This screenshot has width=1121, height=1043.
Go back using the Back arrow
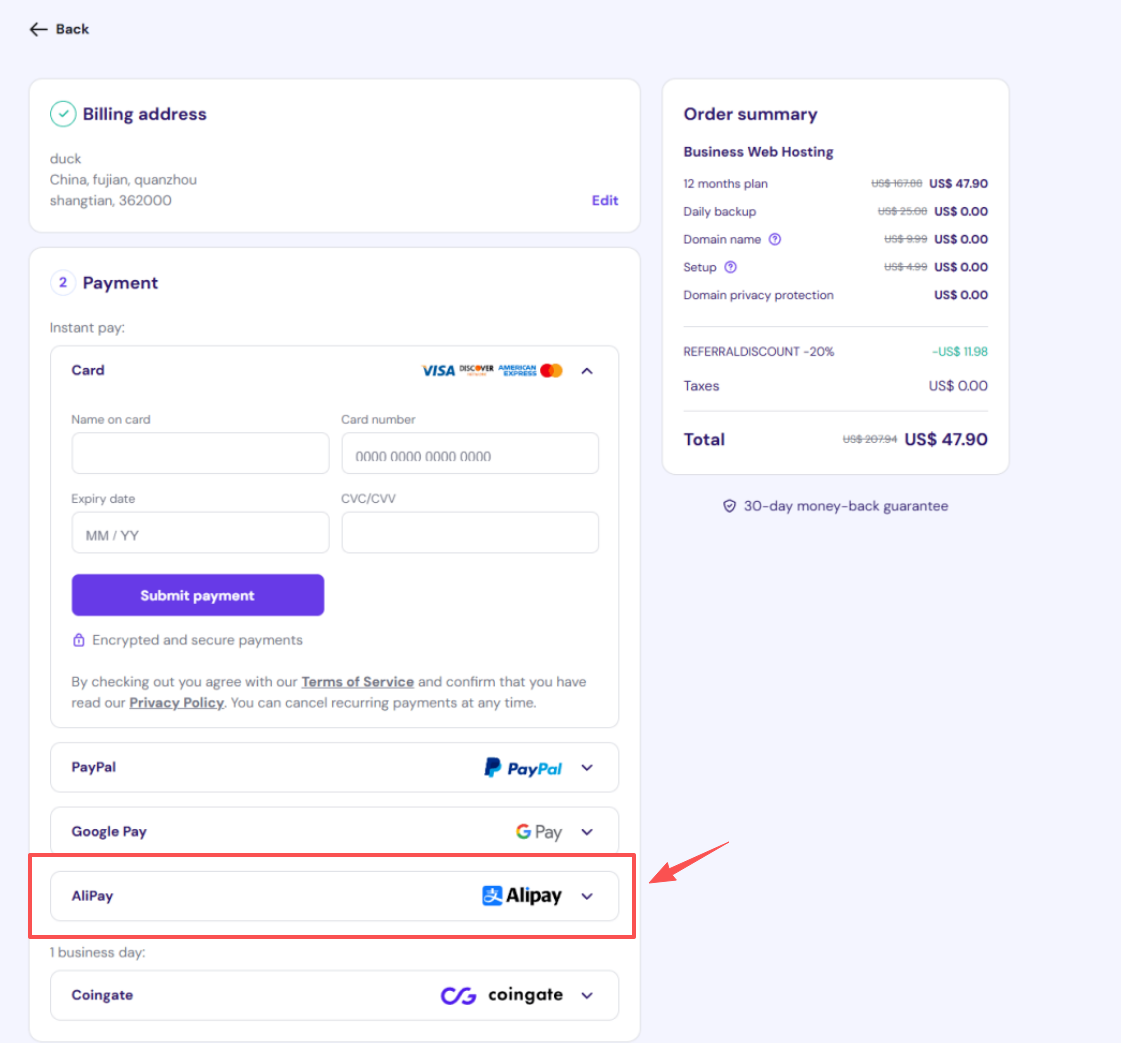point(38,29)
